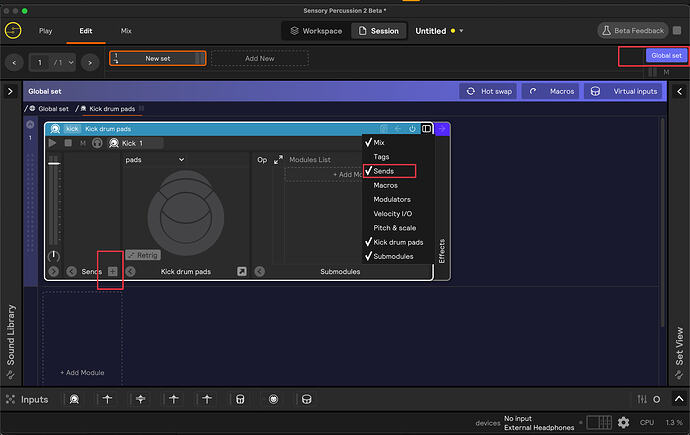The width and height of the screenshot is (690, 435).
Task: Click the back arrow icon in module header
Action: click(398, 129)
